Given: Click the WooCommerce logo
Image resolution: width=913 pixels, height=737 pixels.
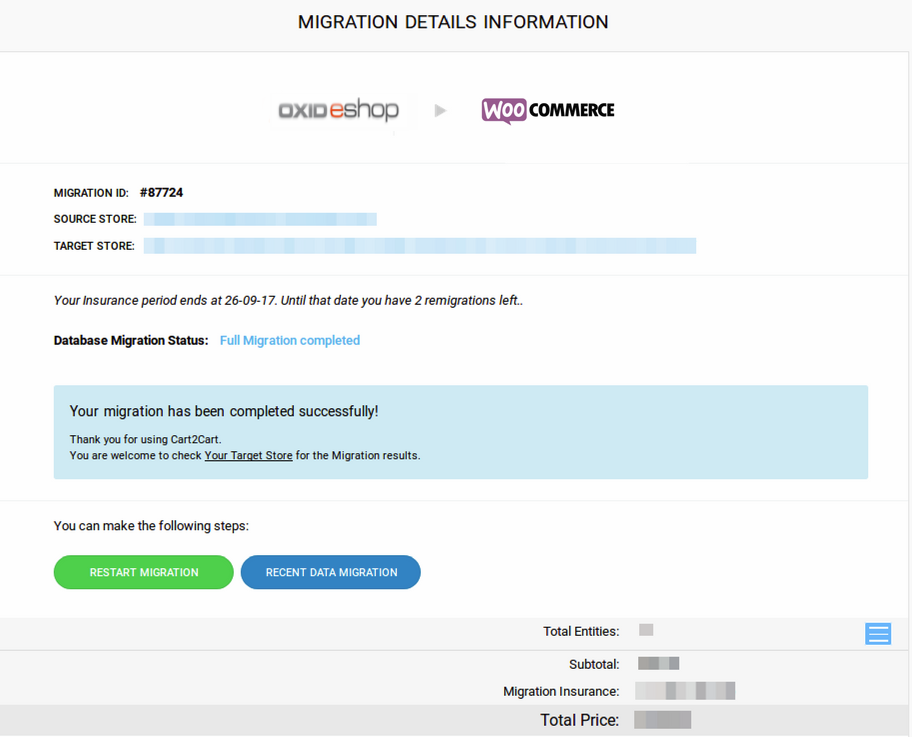Looking at the screenshot, I should (x=548, y=111).
